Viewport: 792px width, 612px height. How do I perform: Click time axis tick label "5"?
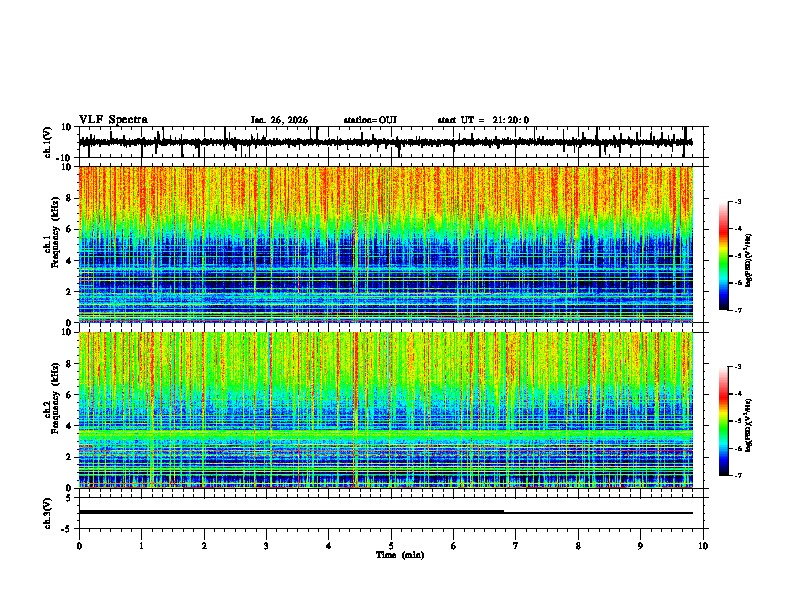[x=391, y=546]
